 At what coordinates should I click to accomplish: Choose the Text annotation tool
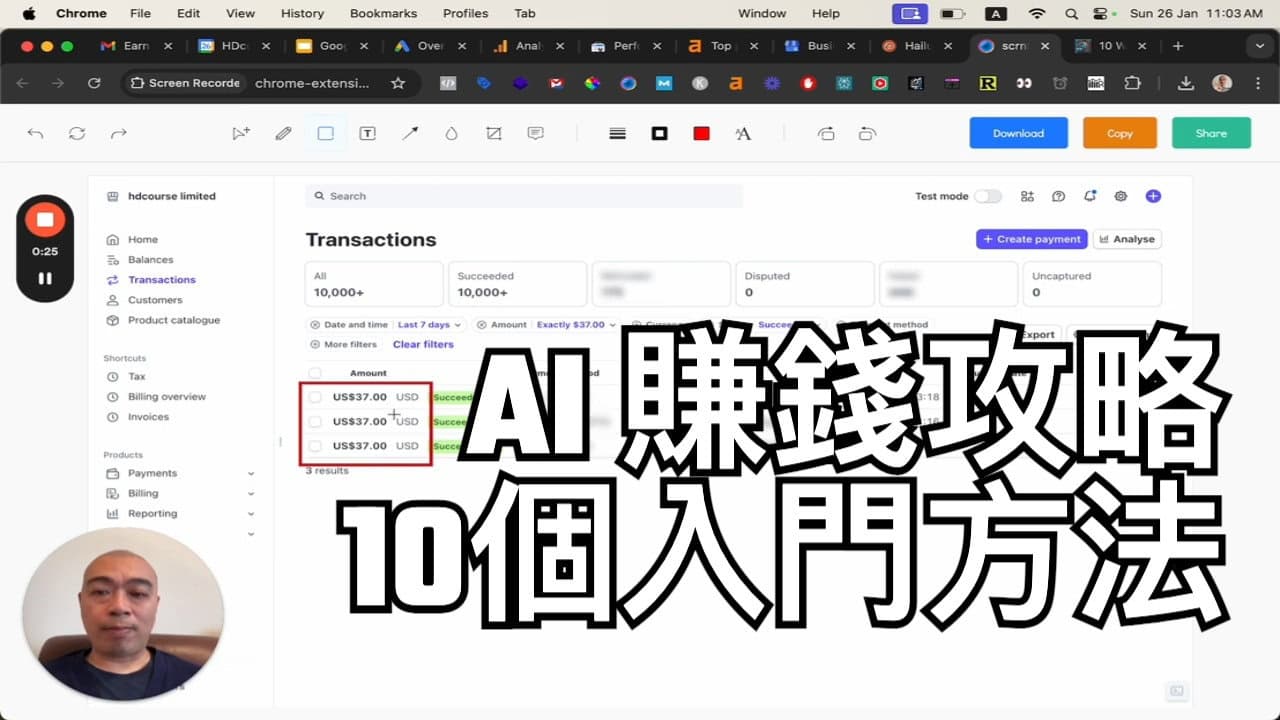(367, 133)
